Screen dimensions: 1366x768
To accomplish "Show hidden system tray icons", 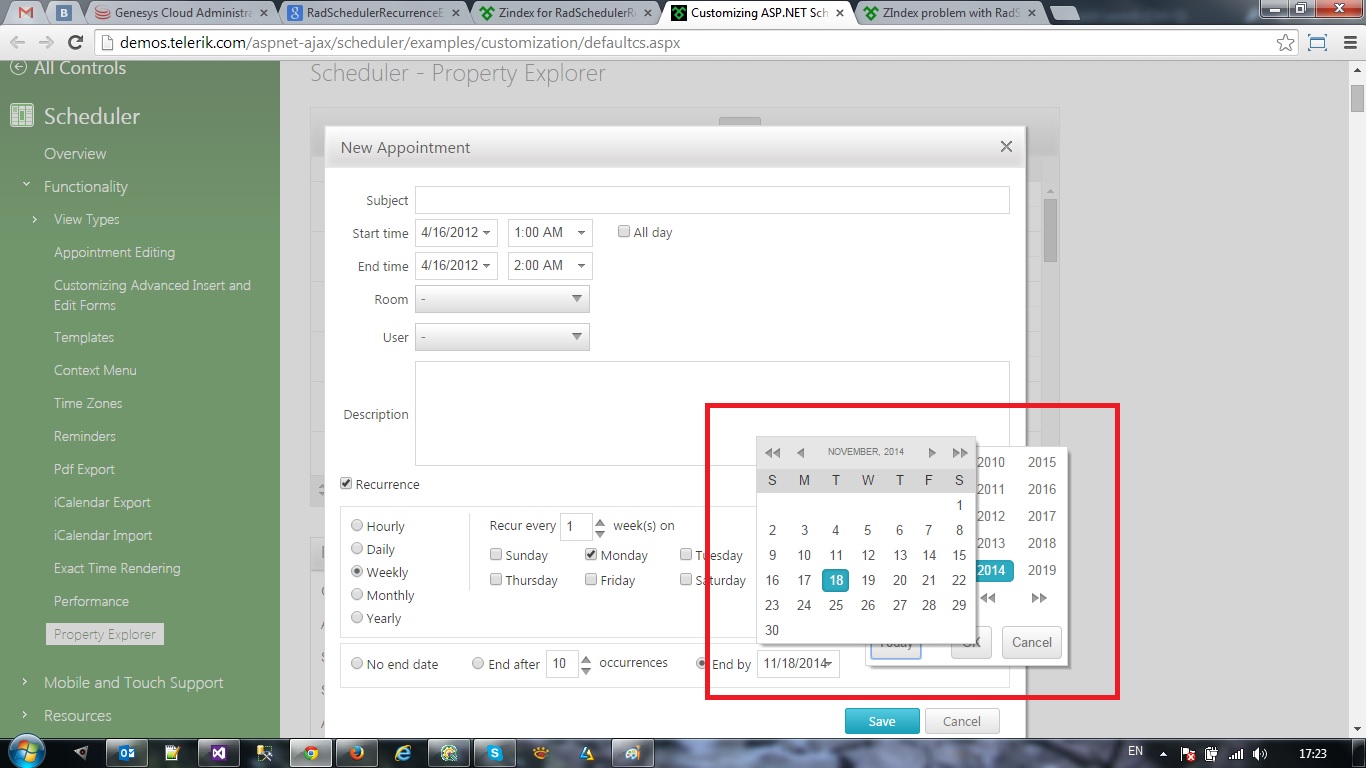I will point(1162,753).
